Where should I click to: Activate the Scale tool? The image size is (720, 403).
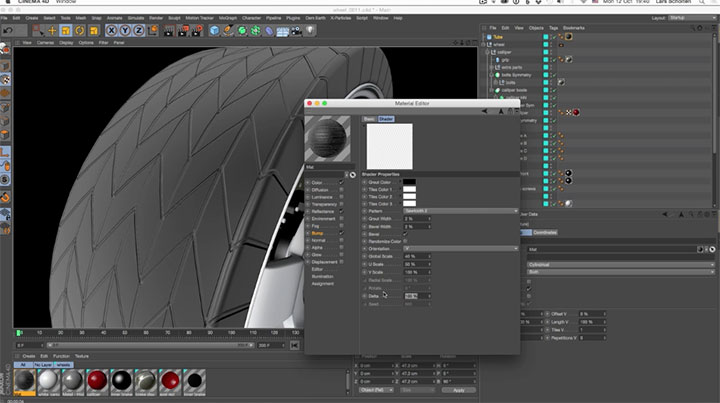(66, 31)
